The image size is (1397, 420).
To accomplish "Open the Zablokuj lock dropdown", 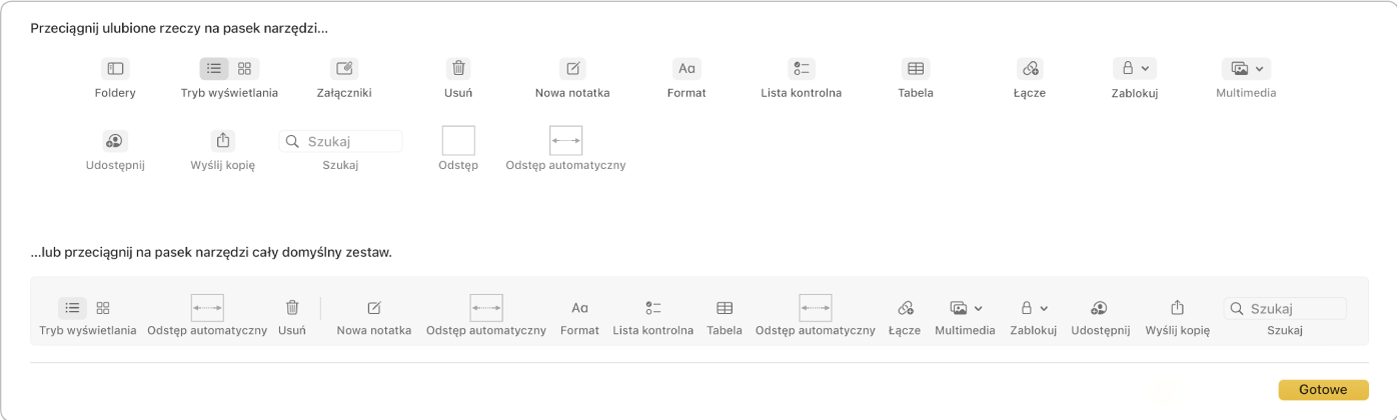I will click(1135, 69).
